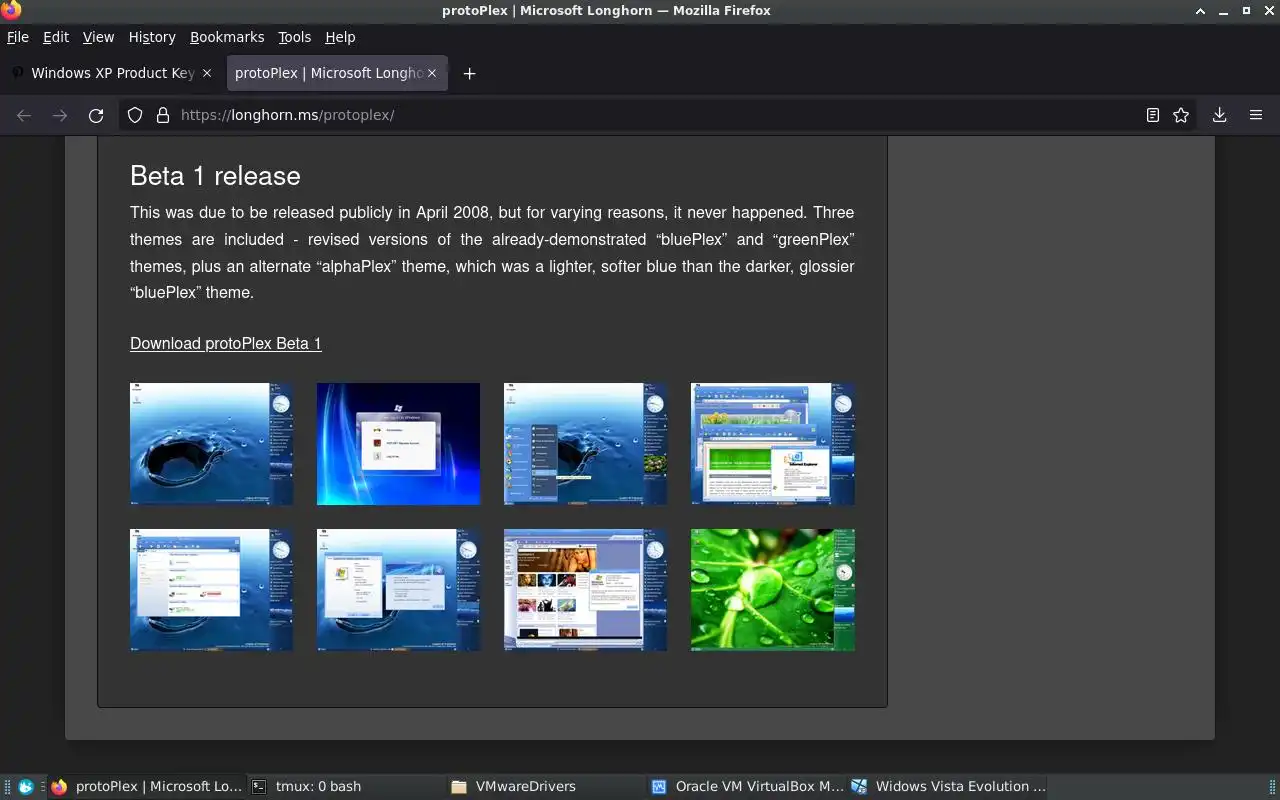Open the History menu
Image resolution: width=1280 pixels, height=800 pixels.
click(152, 37)
